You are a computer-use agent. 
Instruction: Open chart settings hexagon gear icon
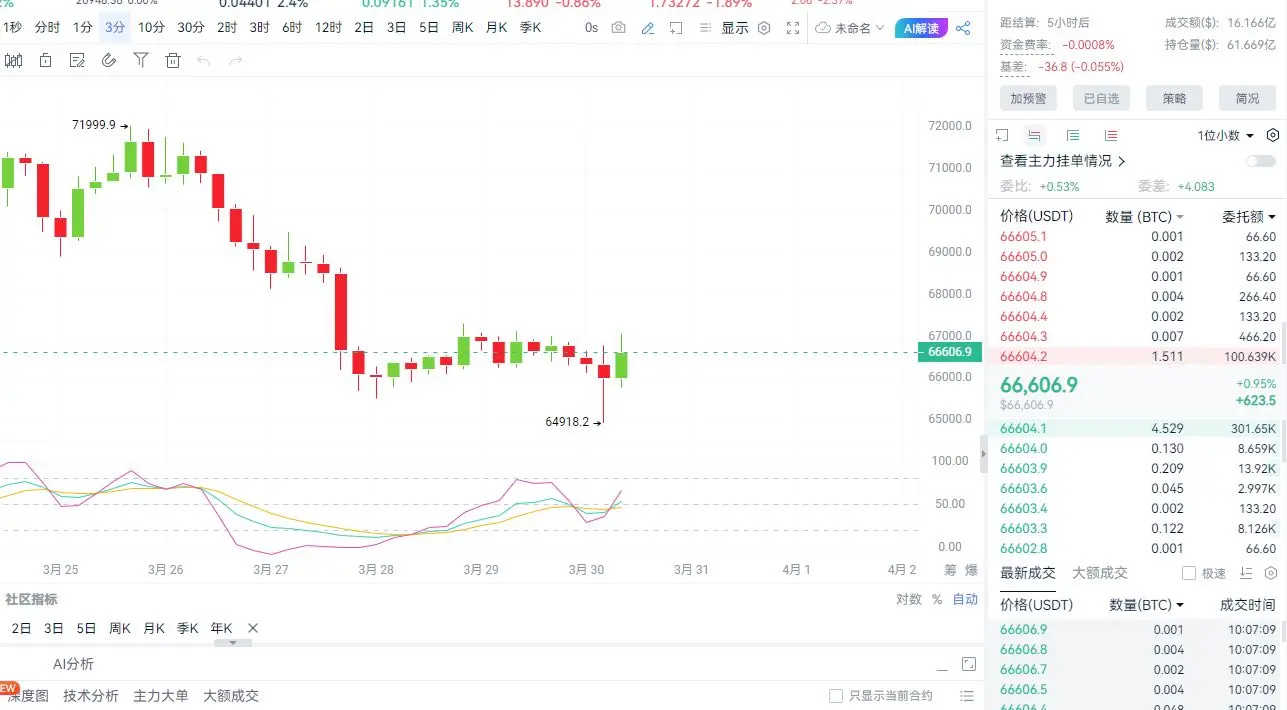point(764,28)
